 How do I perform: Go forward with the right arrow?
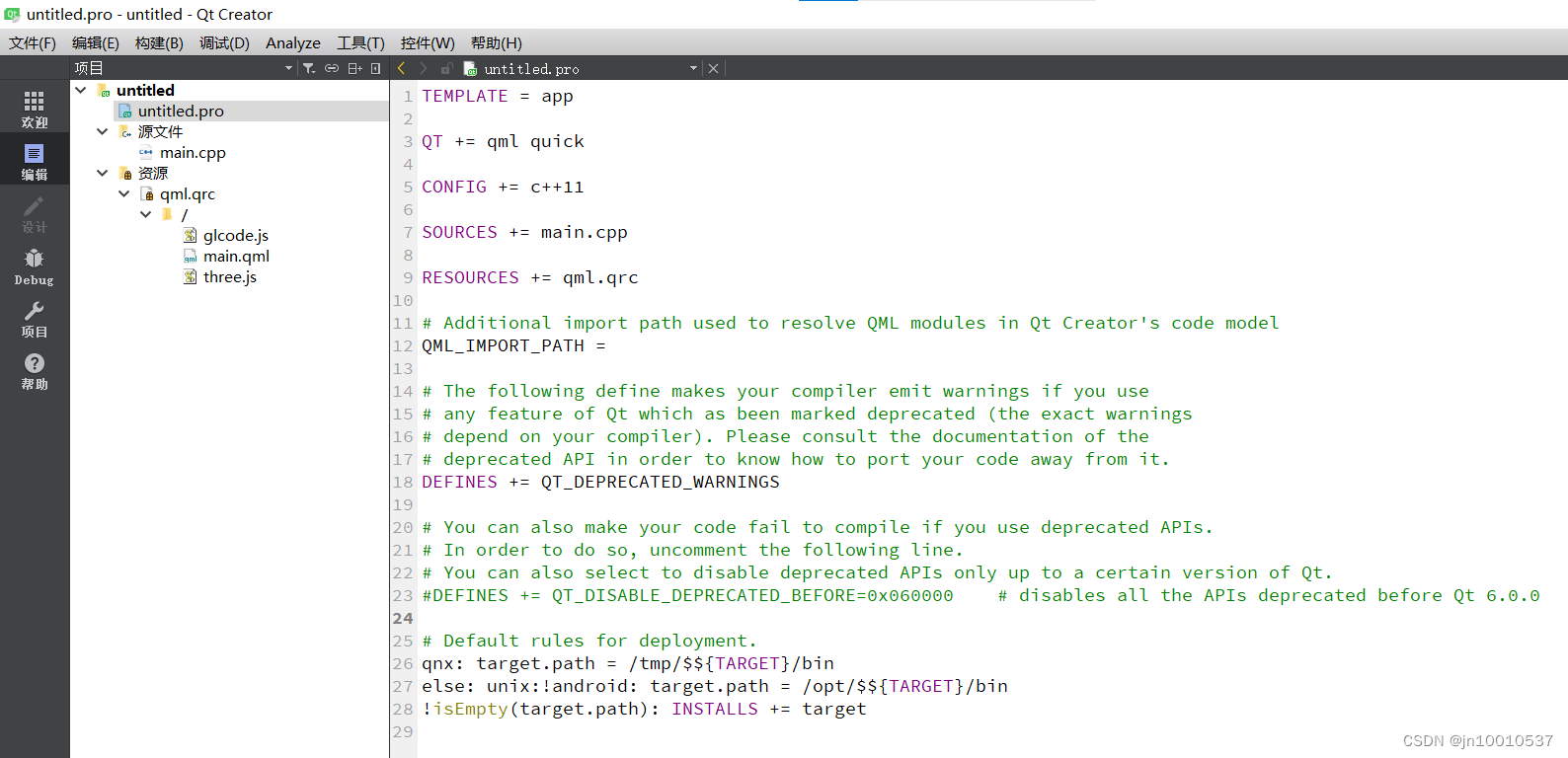(423, 68)
